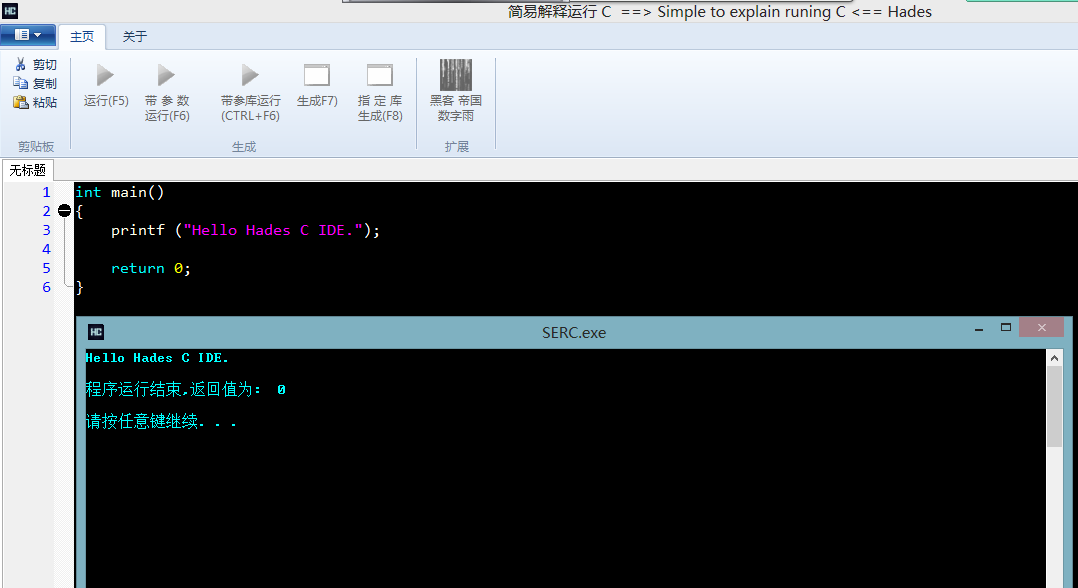Viewport: 1078px width, 588px height.
Task: Click line number 1 in the gutter
Action: coord(46,192)
